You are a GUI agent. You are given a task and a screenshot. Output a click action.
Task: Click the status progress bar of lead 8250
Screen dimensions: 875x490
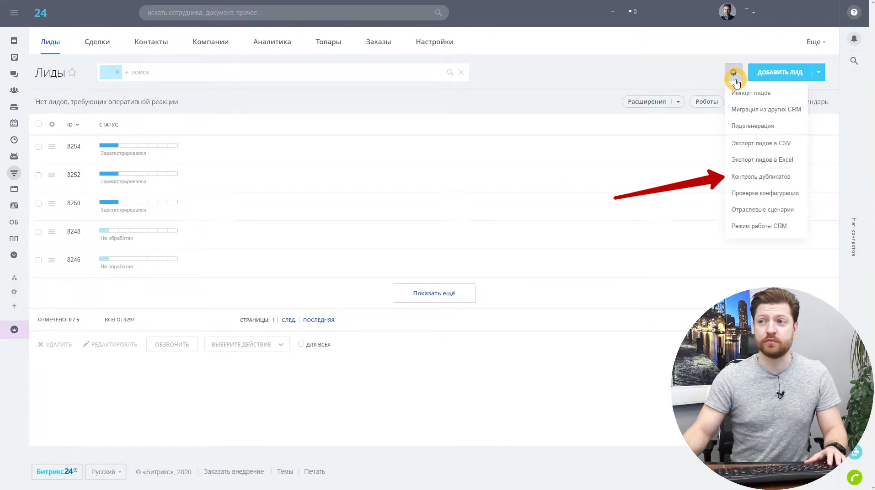(138, 202)
